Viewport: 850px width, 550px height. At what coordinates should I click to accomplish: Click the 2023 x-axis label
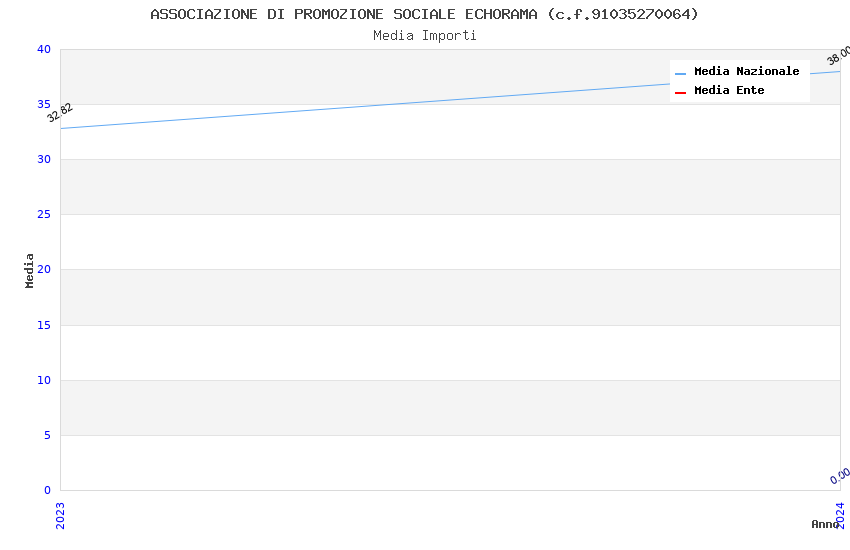click(60, 516)
